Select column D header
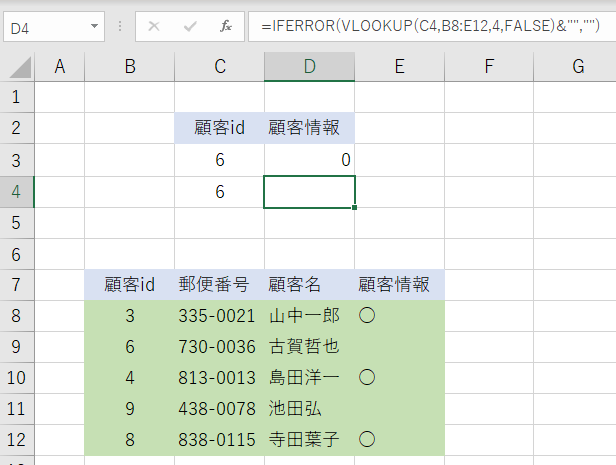 point(310,66)
